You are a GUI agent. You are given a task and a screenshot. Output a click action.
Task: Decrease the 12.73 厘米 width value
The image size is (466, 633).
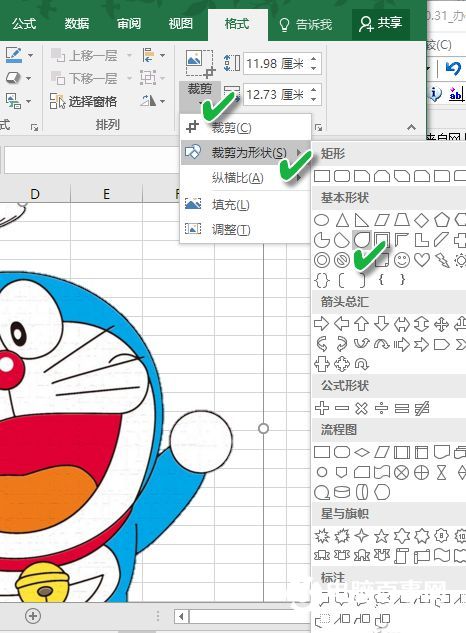pyautogui.click(x=314, y=99)
